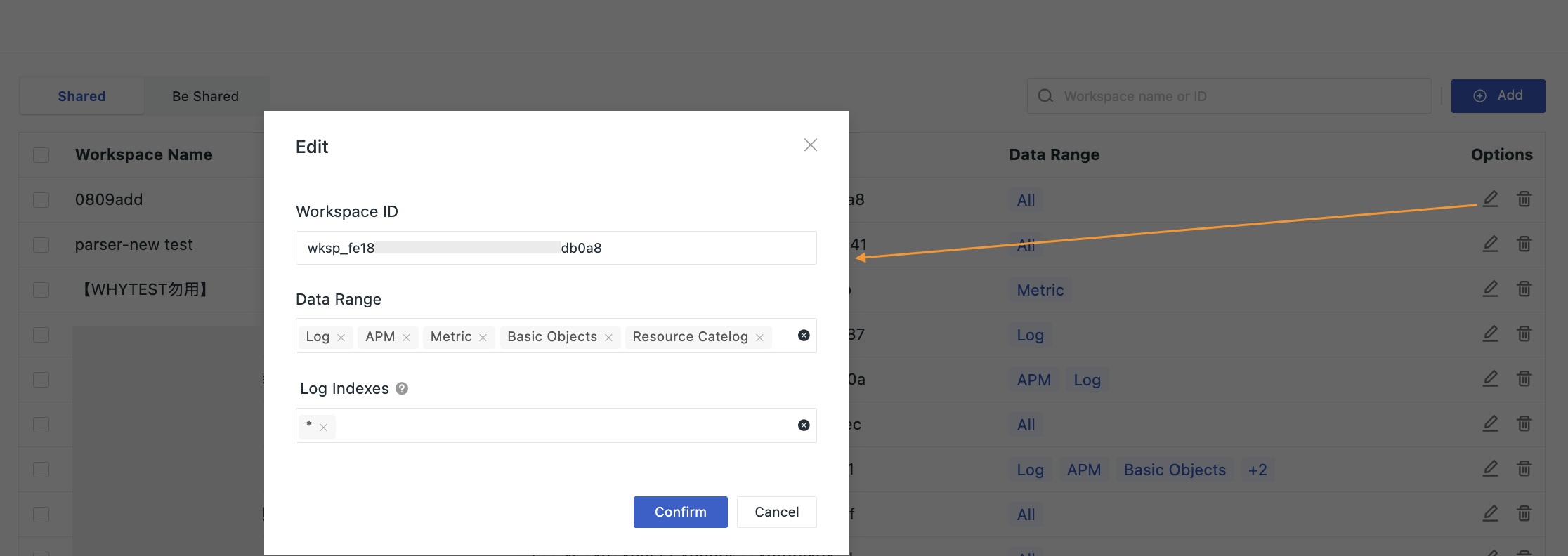Check the 0809add row checkbox
The image size is (1568, 556).
point(41,200)
